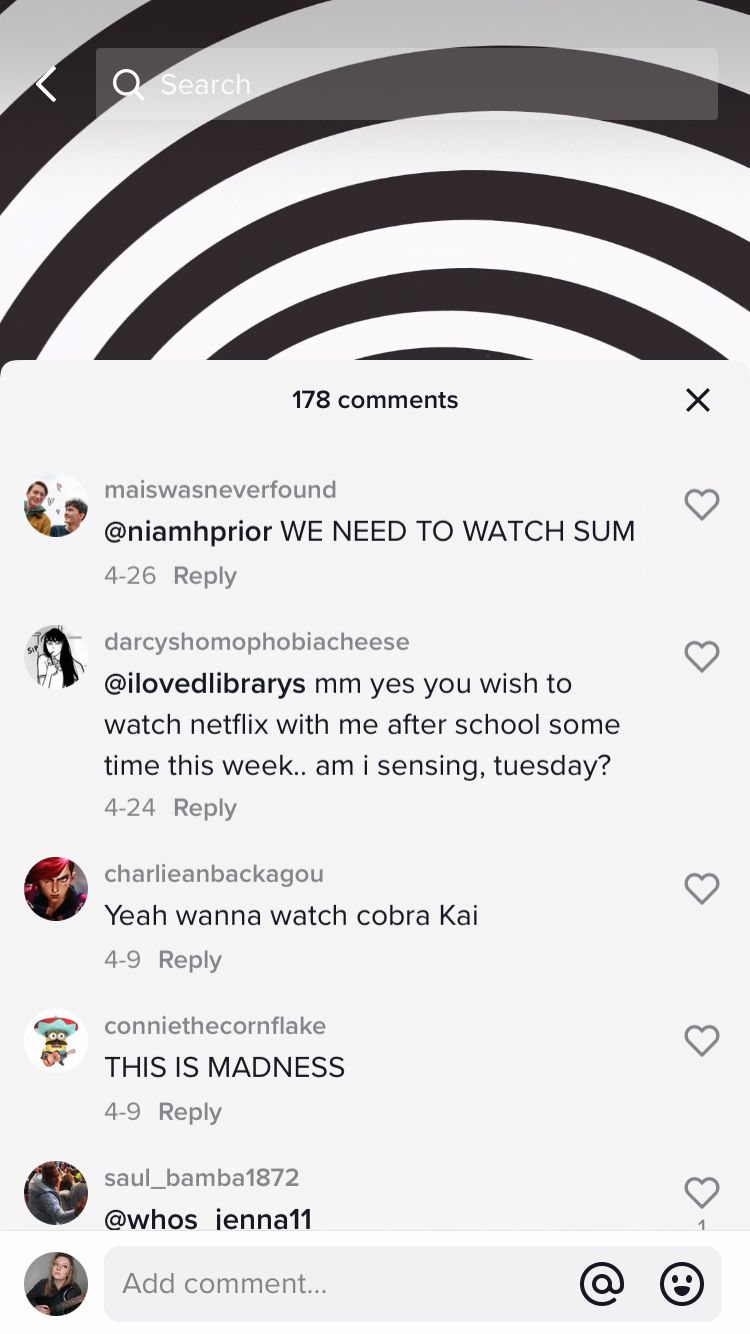The image size is (750, 1334).
Task: Click the Search field at top
Action: tap(407, 84)
